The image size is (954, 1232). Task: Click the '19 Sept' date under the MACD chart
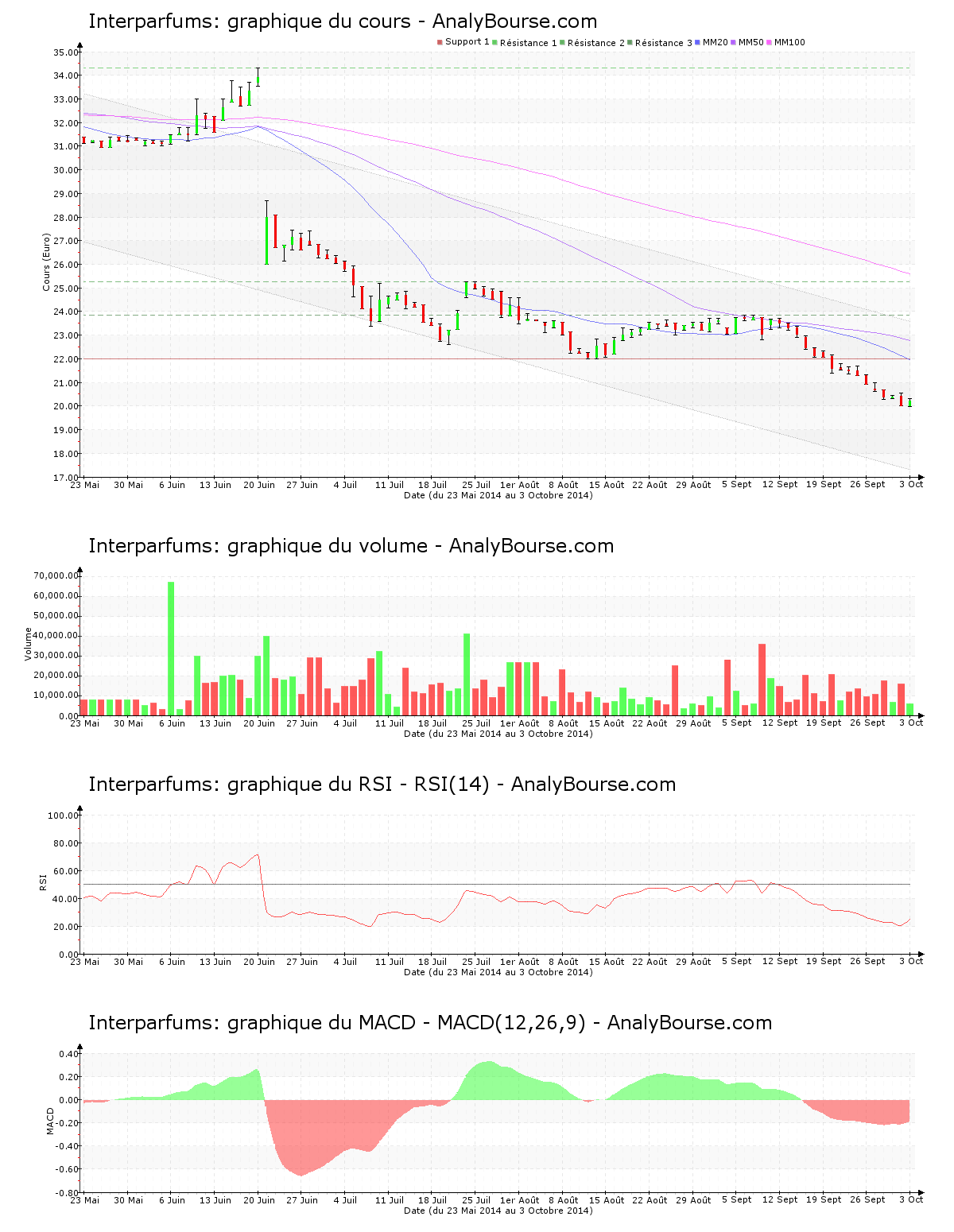824,1200
